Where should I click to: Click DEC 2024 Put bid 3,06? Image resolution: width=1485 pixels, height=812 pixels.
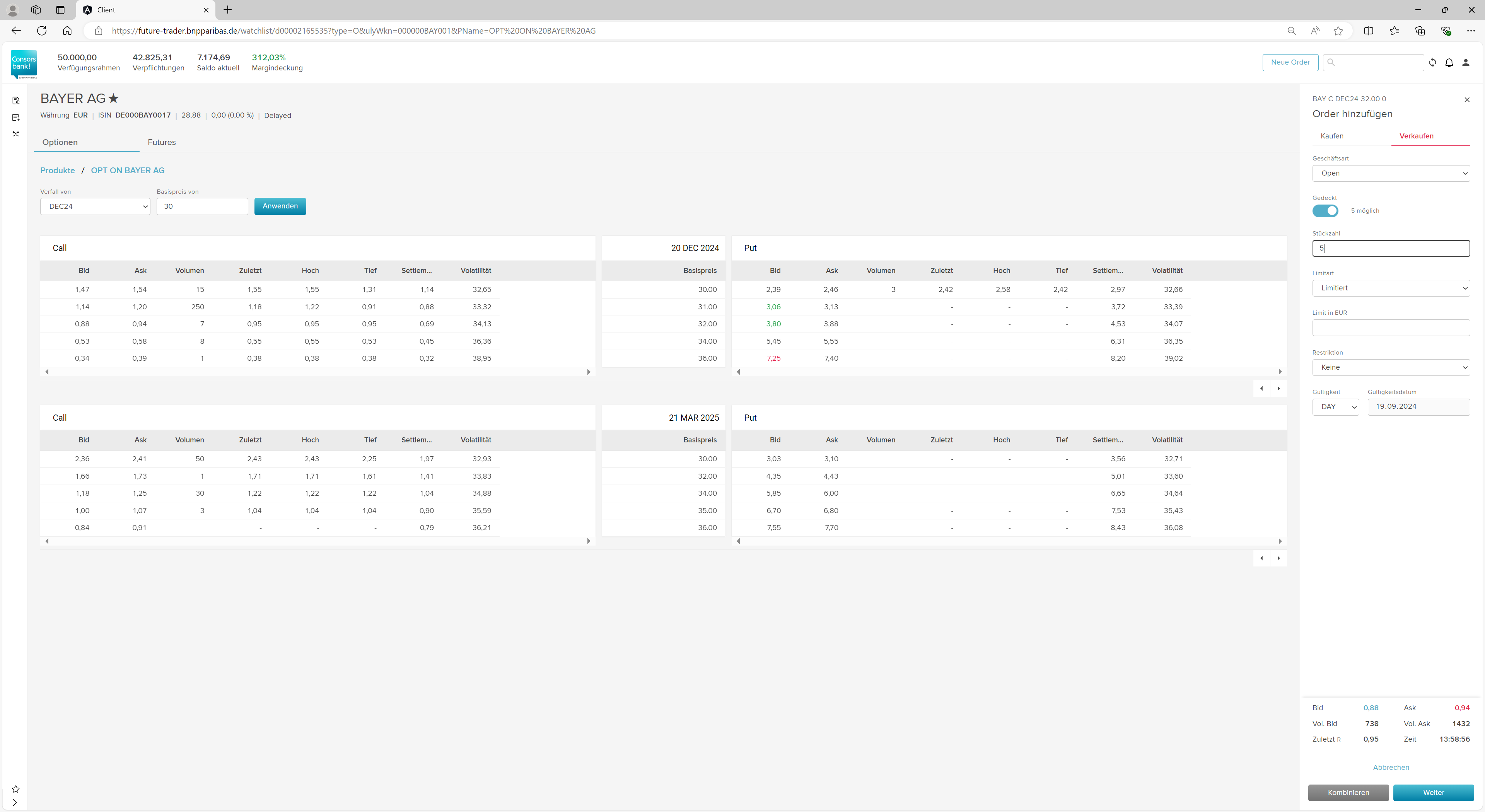tap(773, 307)
